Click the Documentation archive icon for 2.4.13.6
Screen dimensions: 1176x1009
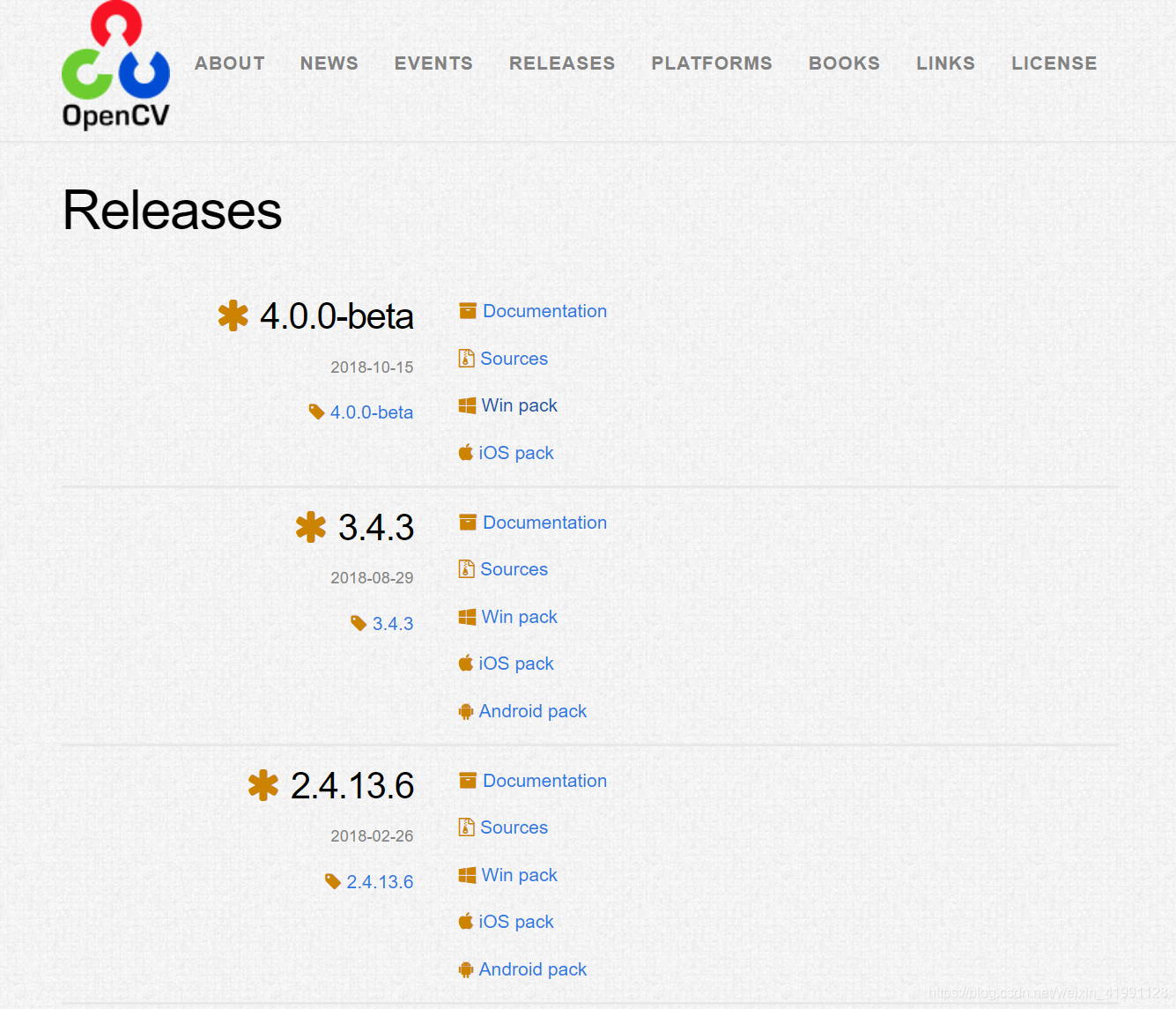click(x=468, y=781)
